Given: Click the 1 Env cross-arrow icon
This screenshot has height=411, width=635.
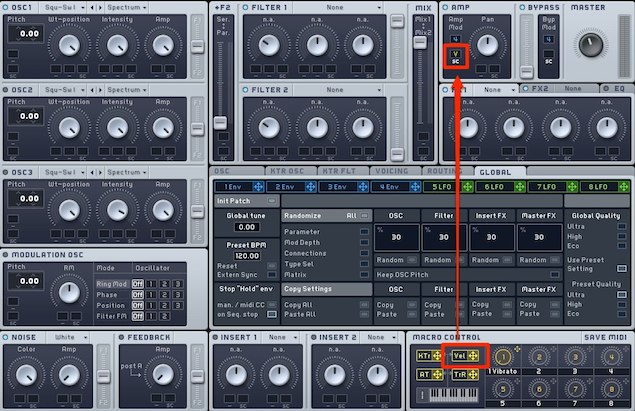Looking at the screenshot, I should [258, 187].
